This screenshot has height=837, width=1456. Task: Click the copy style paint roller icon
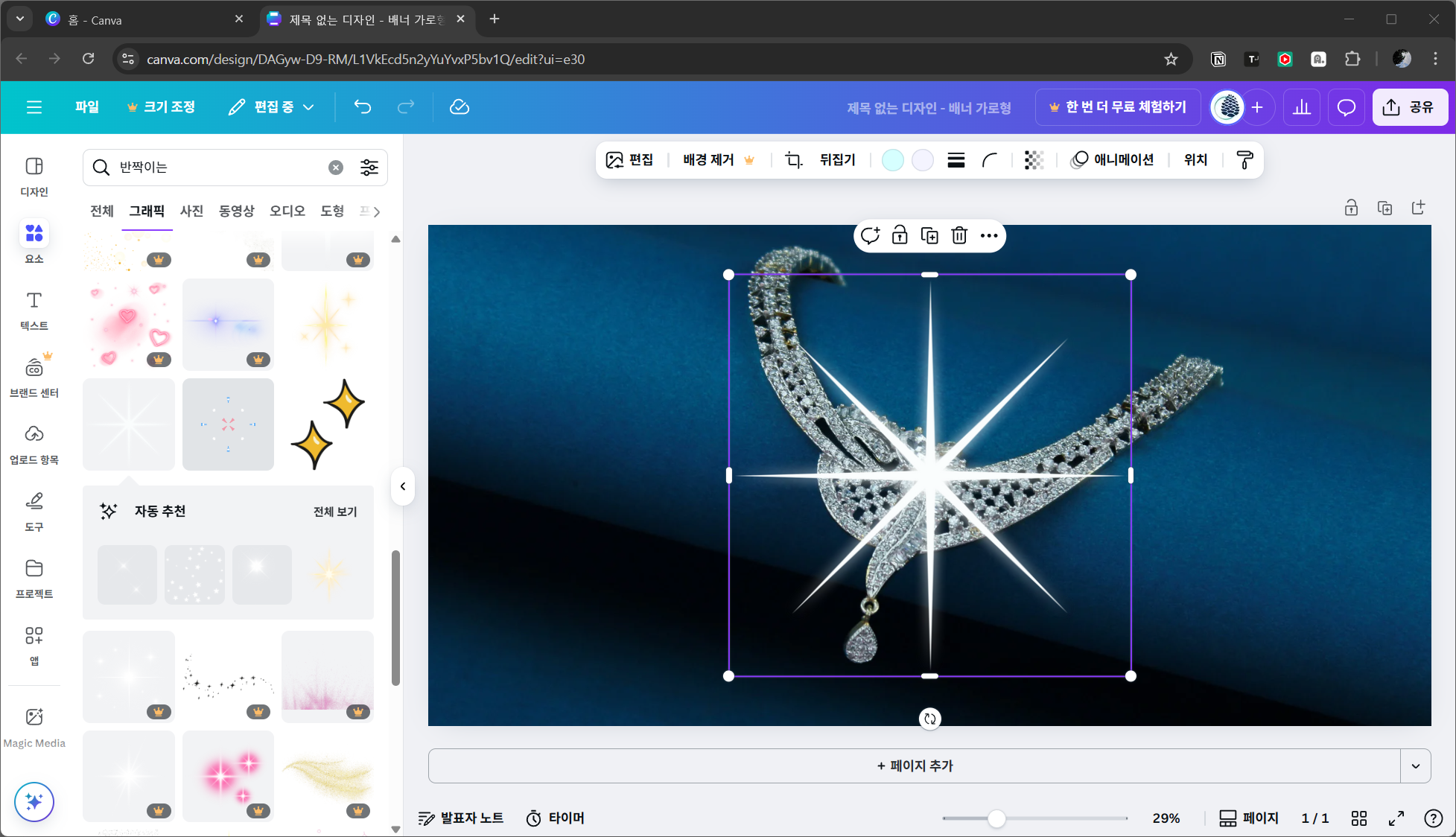coord(1244,160)
